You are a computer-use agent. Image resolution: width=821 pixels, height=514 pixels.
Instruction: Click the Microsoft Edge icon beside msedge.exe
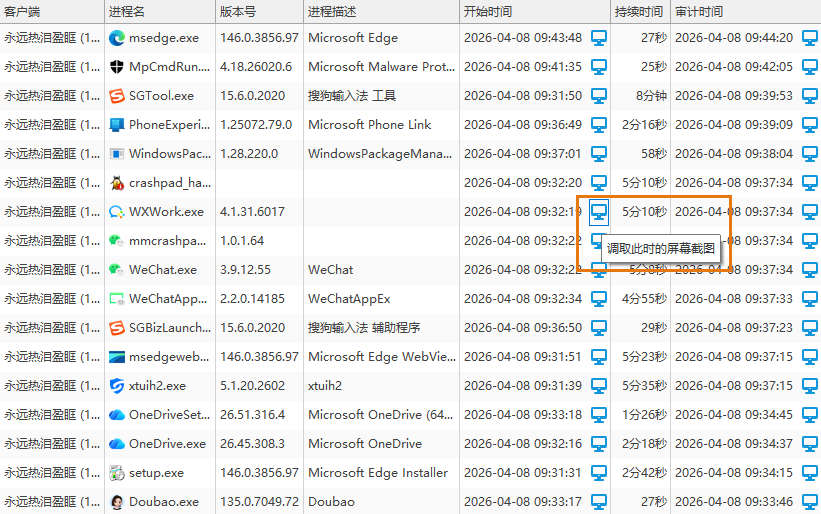(x=117, y=38)
